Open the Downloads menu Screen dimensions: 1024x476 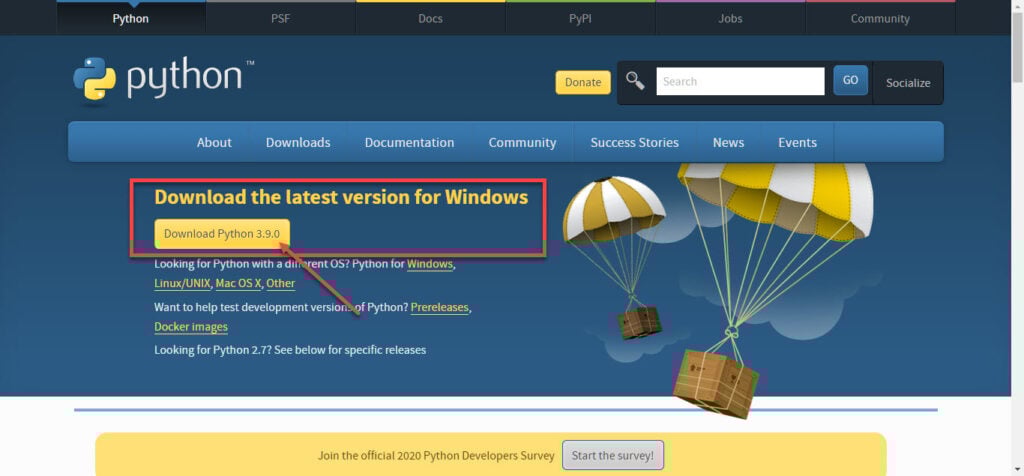click(298, 142)
